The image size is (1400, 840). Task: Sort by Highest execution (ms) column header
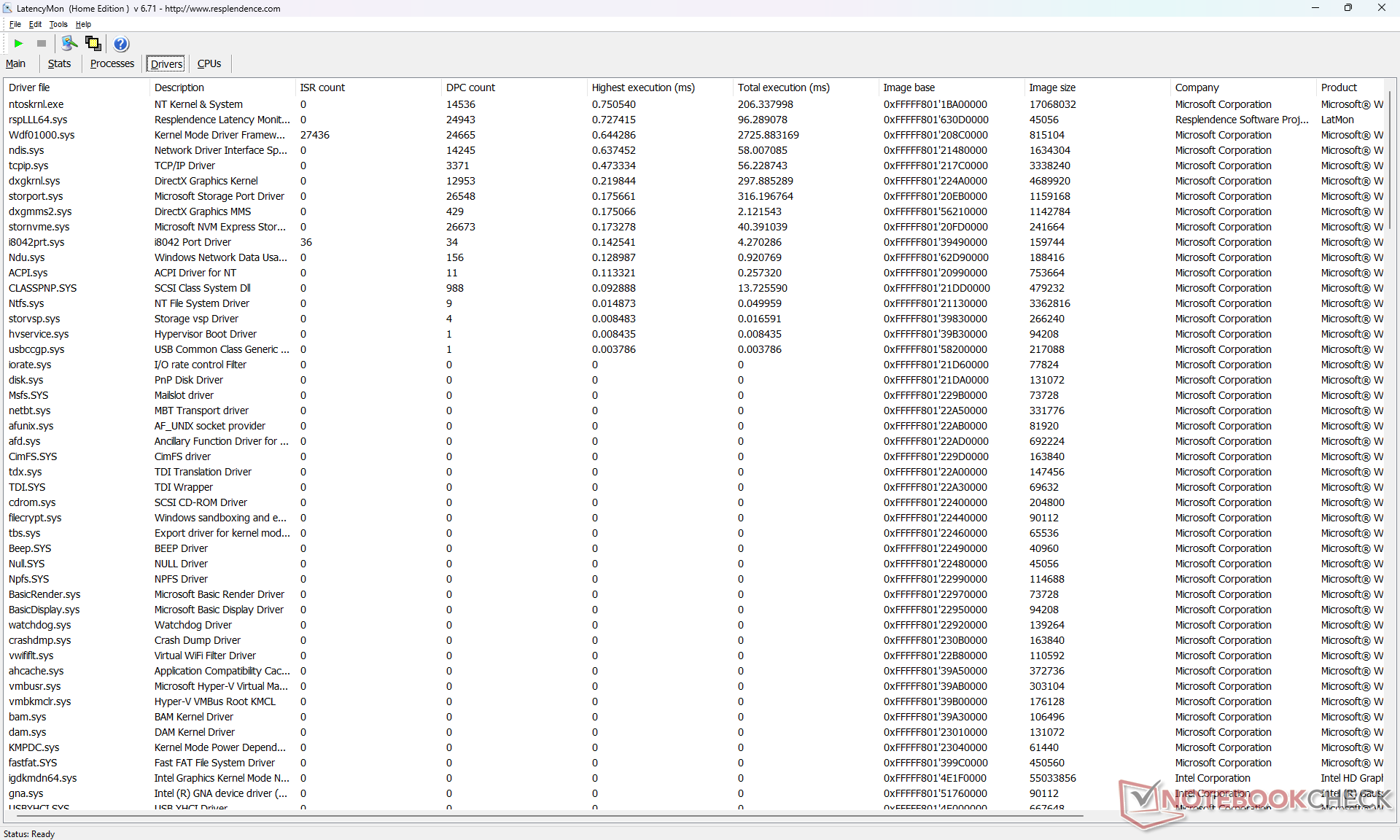(642, 87)
